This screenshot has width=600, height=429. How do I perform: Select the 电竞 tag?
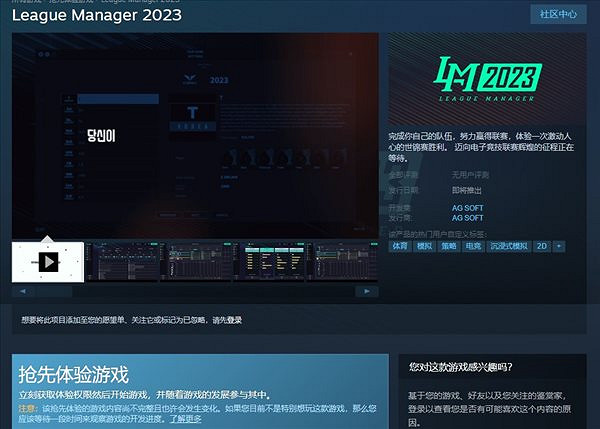click(474, 245)
